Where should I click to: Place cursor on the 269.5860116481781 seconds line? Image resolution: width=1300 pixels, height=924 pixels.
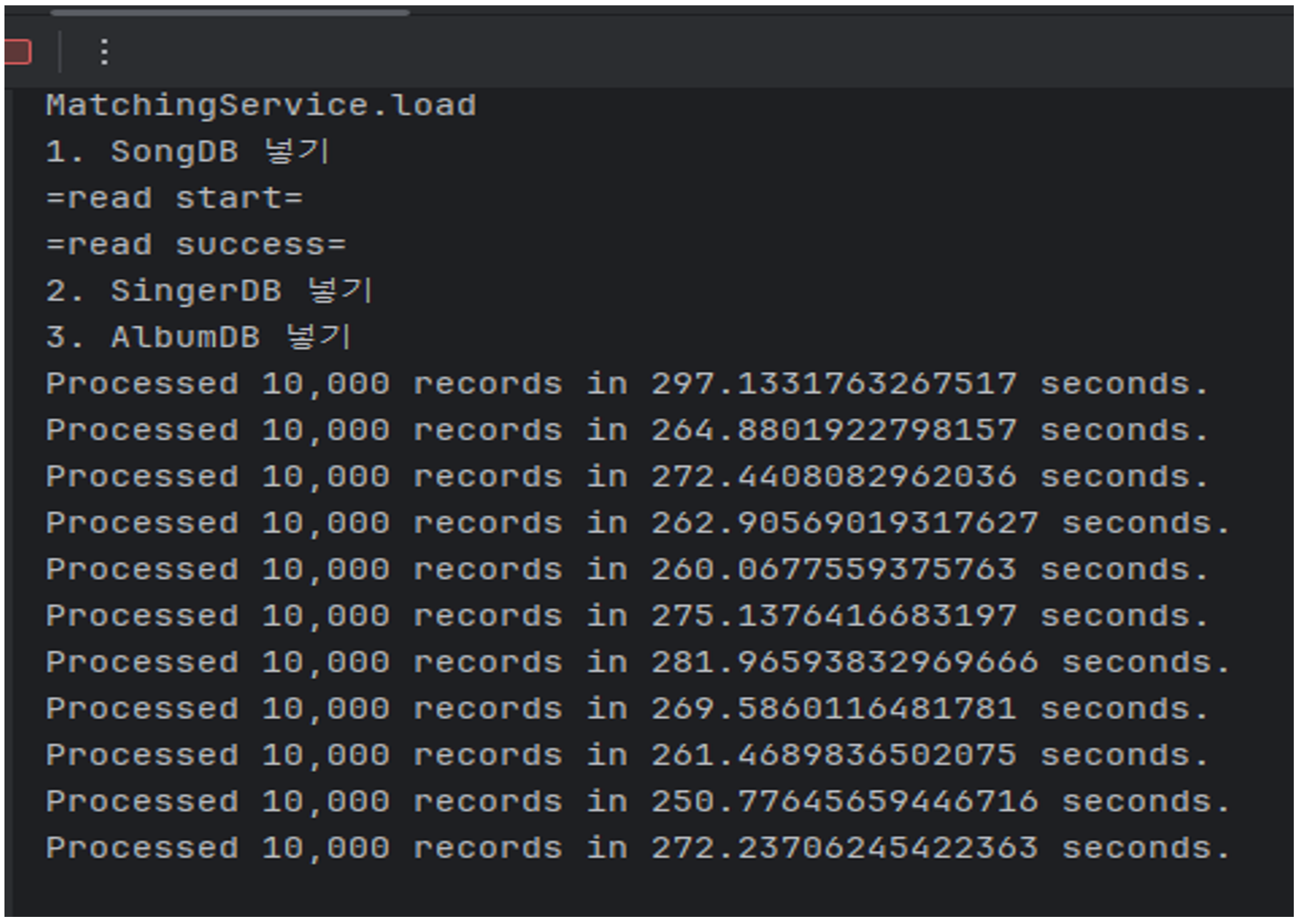pos(627,710)
